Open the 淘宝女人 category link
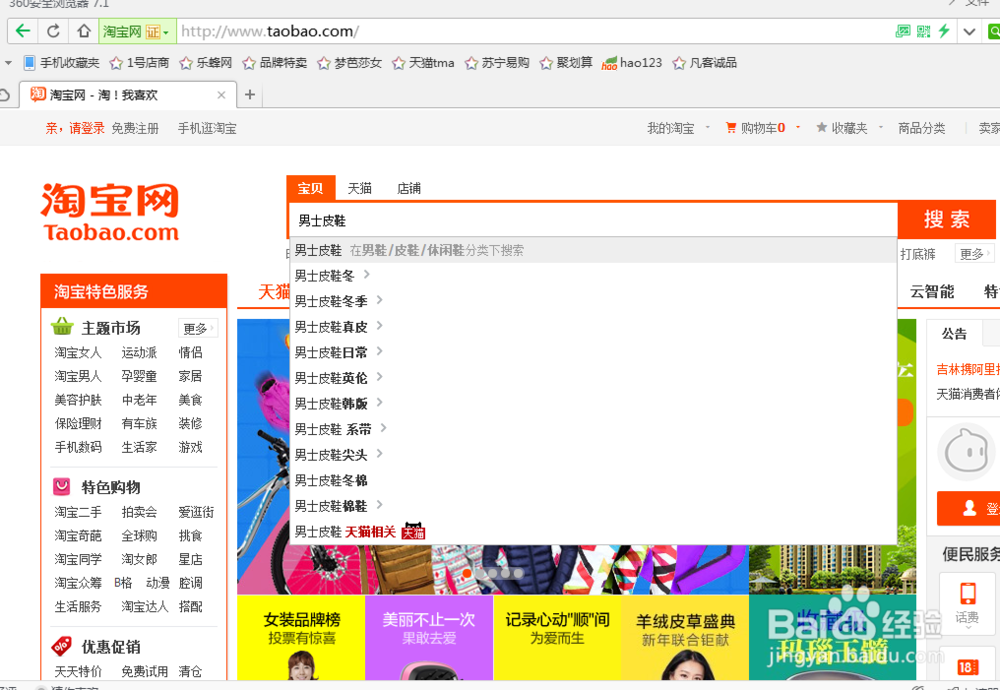This screenshot has height=690, width=1000. (78, 352)
